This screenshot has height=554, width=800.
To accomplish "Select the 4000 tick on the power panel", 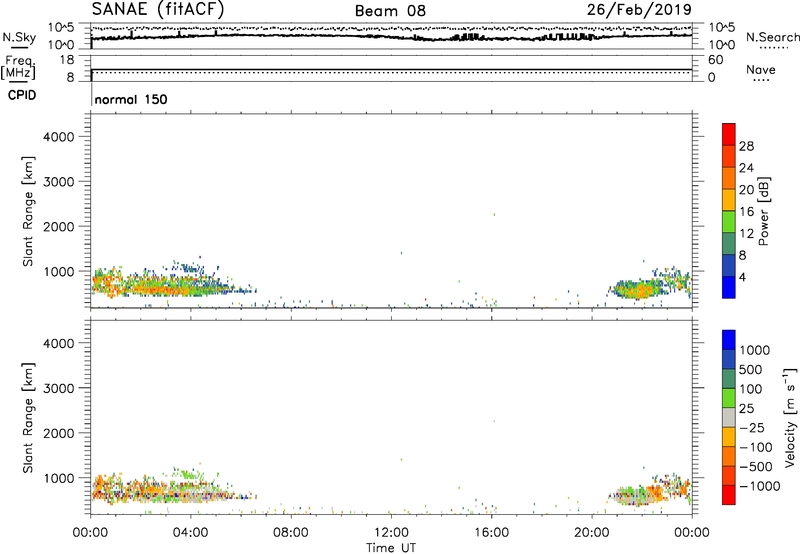I will (58, 137).
